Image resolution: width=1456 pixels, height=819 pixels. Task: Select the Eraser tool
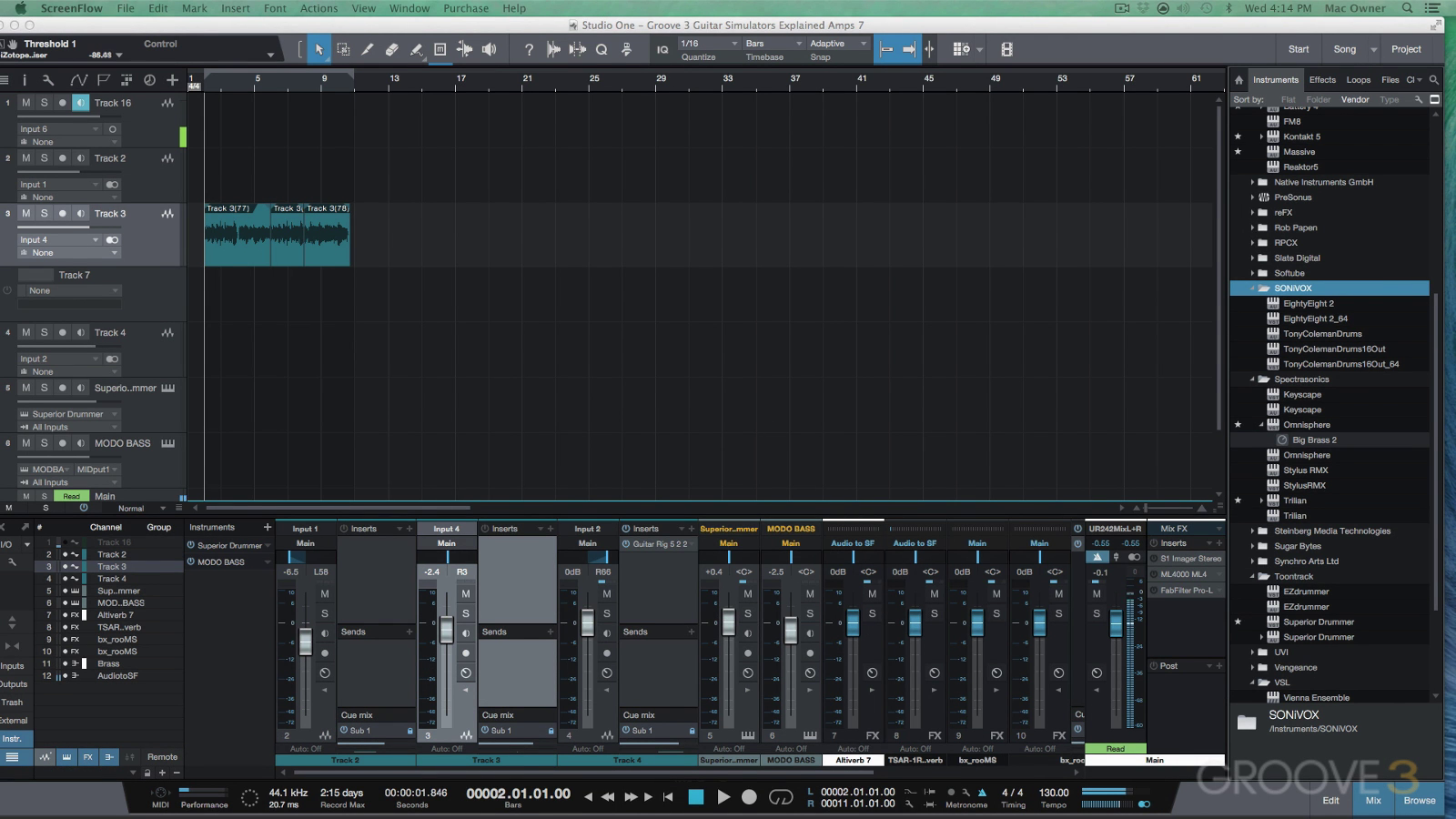click(391, 49)
